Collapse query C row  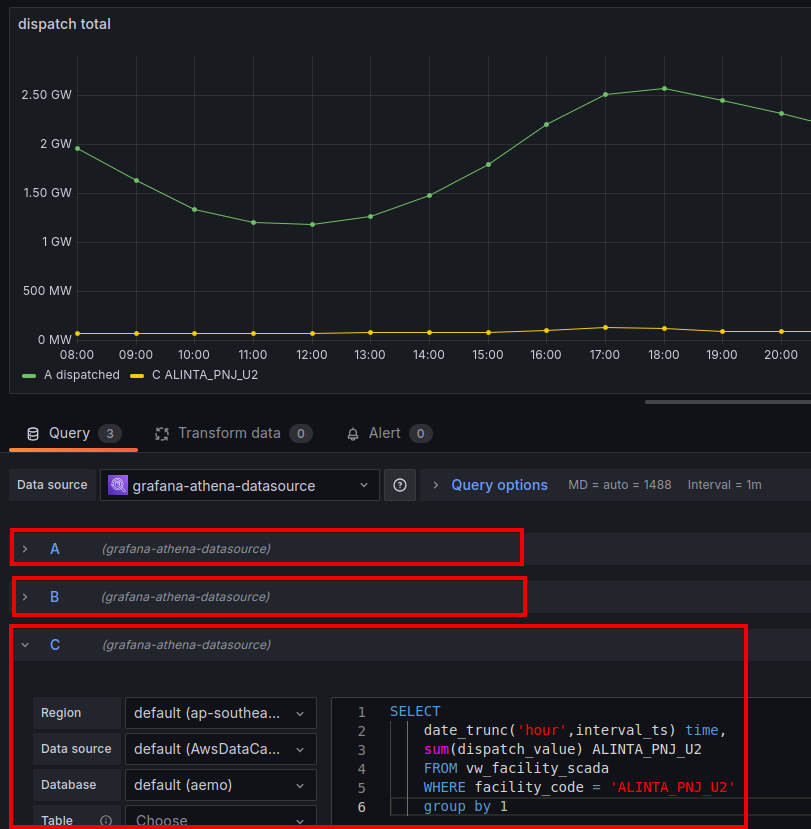click(25, 645)
